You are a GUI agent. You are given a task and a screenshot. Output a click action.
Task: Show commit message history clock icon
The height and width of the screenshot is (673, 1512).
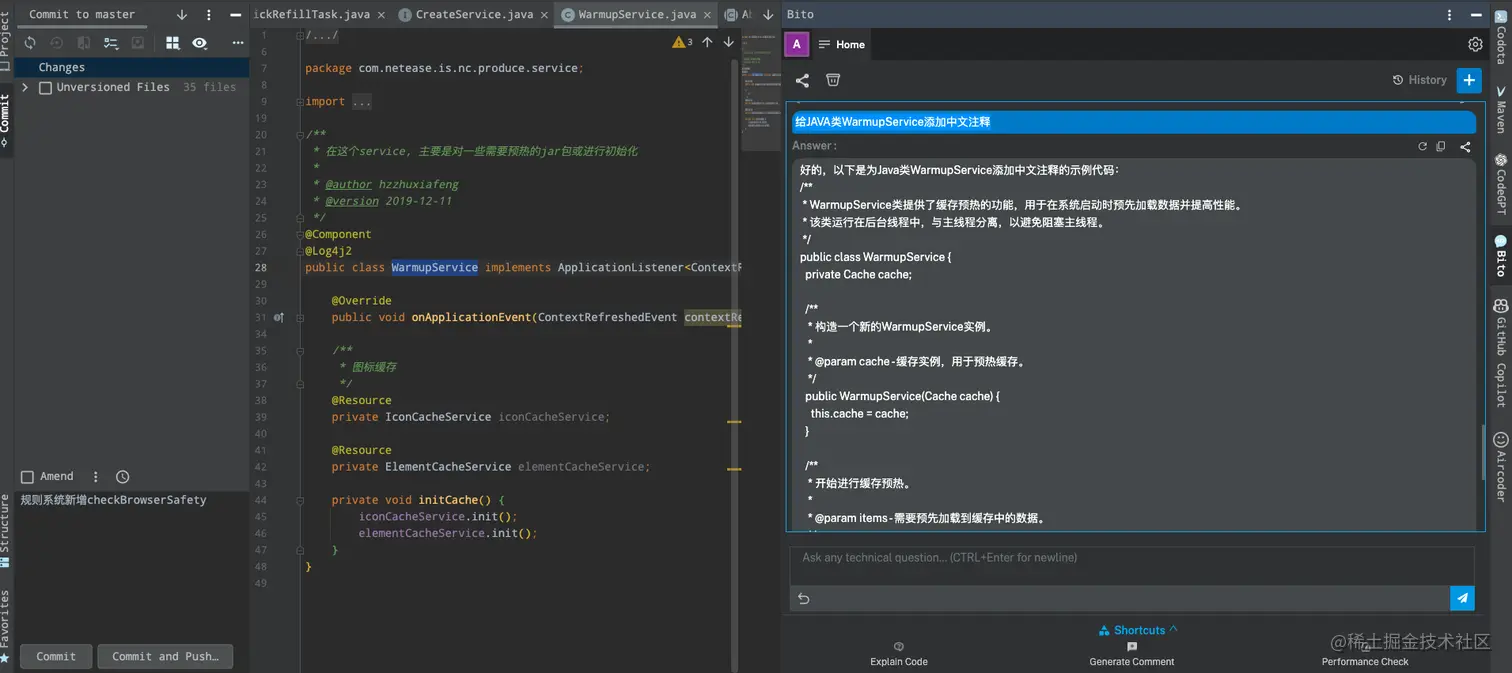coord(122,477)
